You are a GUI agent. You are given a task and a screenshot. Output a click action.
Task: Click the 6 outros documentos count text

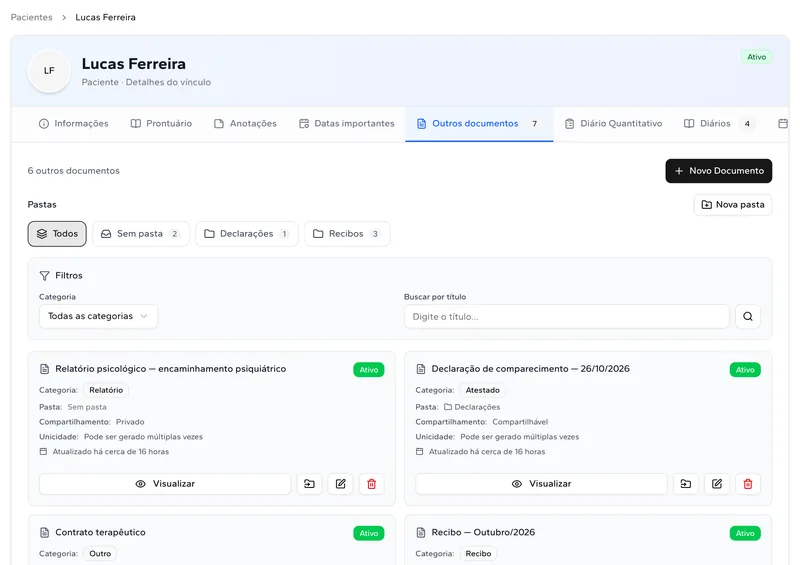[x=73, y=171]
